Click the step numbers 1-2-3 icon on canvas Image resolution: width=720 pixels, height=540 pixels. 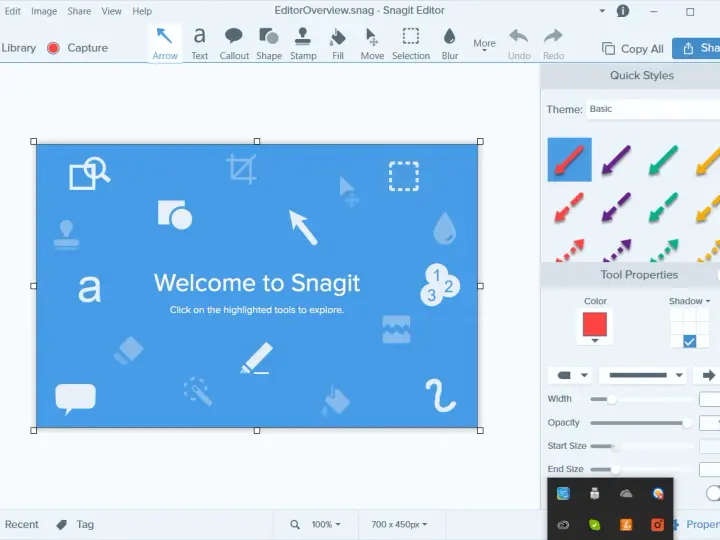(440, 285)
